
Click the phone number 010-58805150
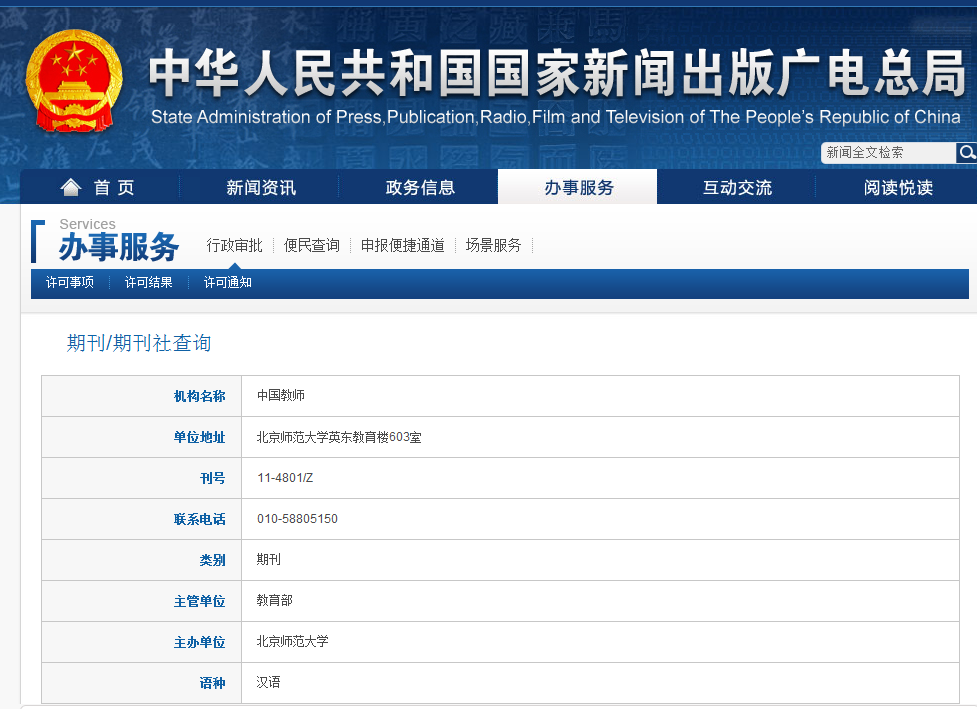[x=297, y=519]
